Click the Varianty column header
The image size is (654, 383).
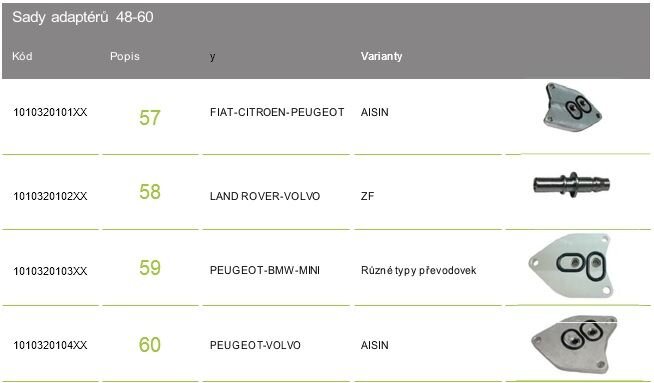(x=381, y=56)
